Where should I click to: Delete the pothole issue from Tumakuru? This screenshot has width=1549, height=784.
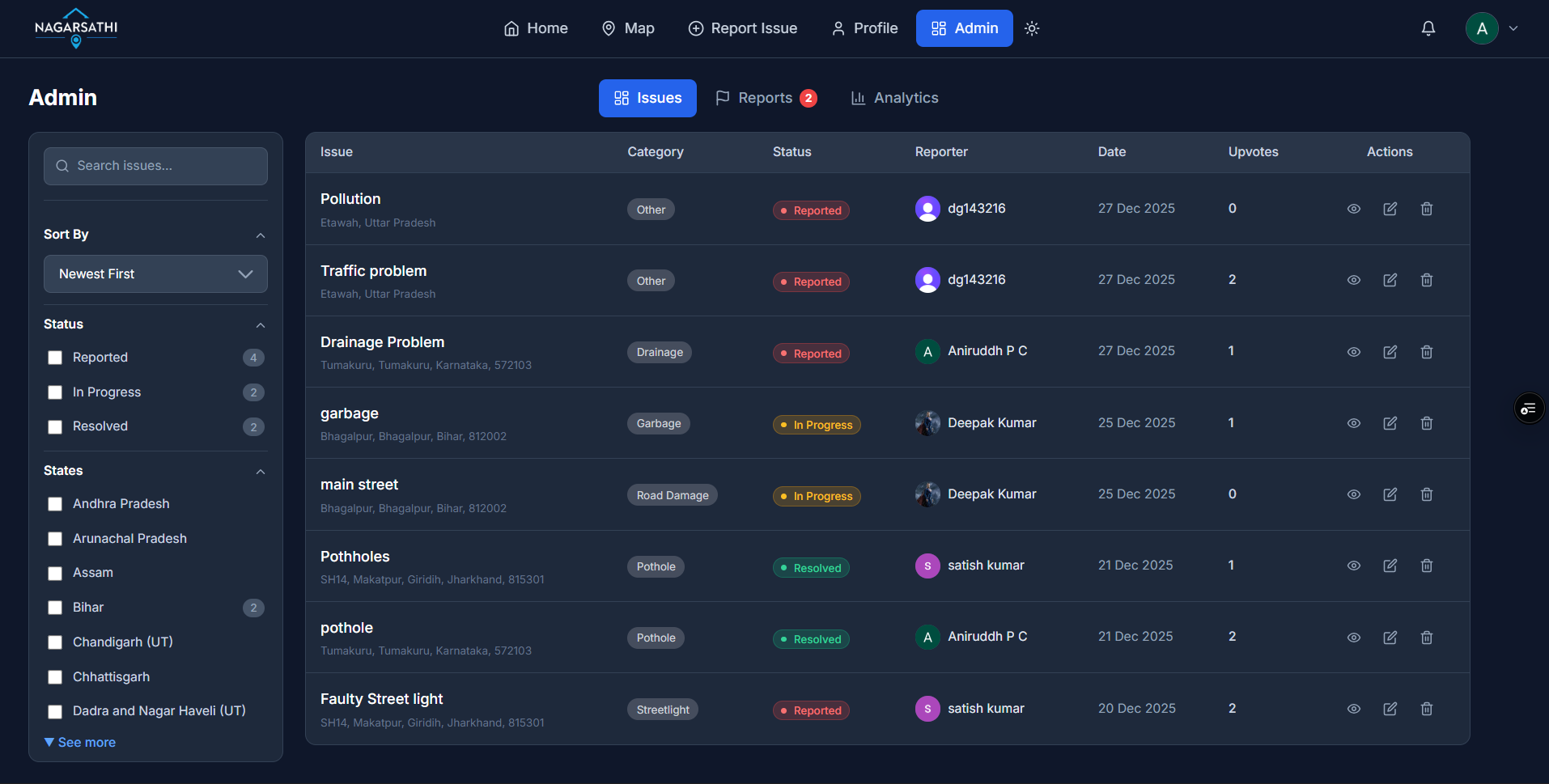click(1427, 638)
